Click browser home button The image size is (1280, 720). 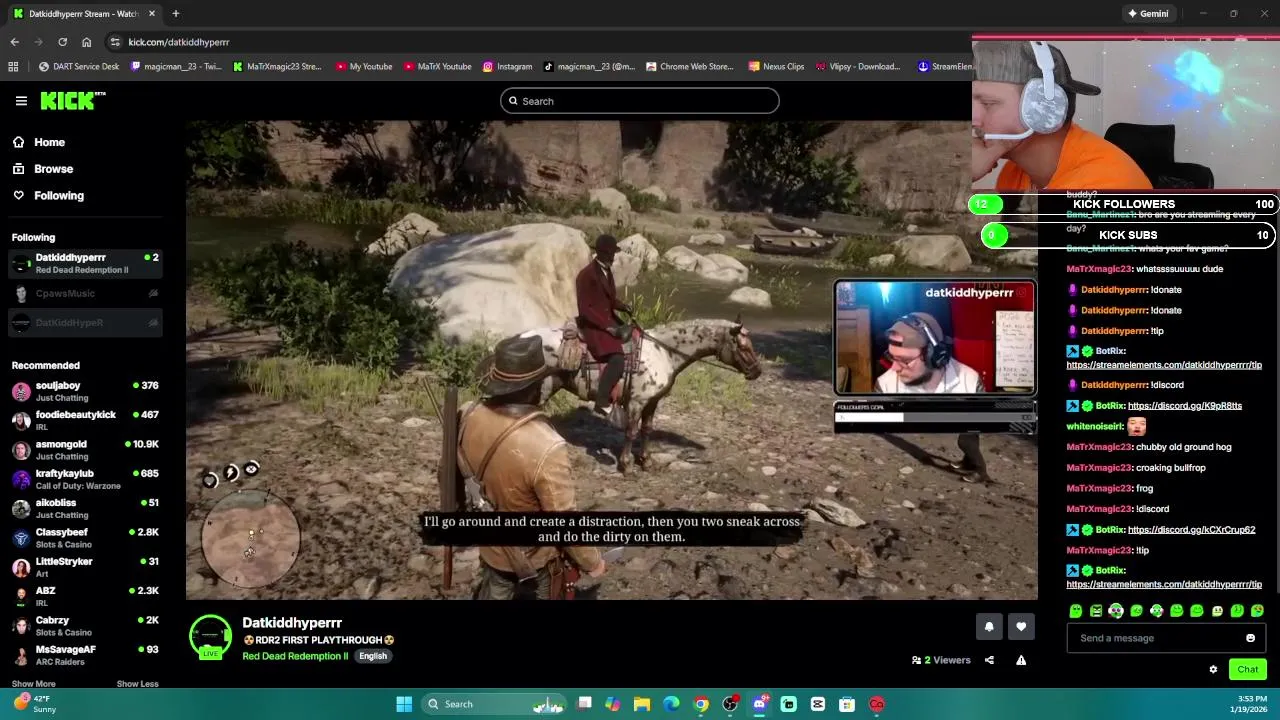point(86,42)
